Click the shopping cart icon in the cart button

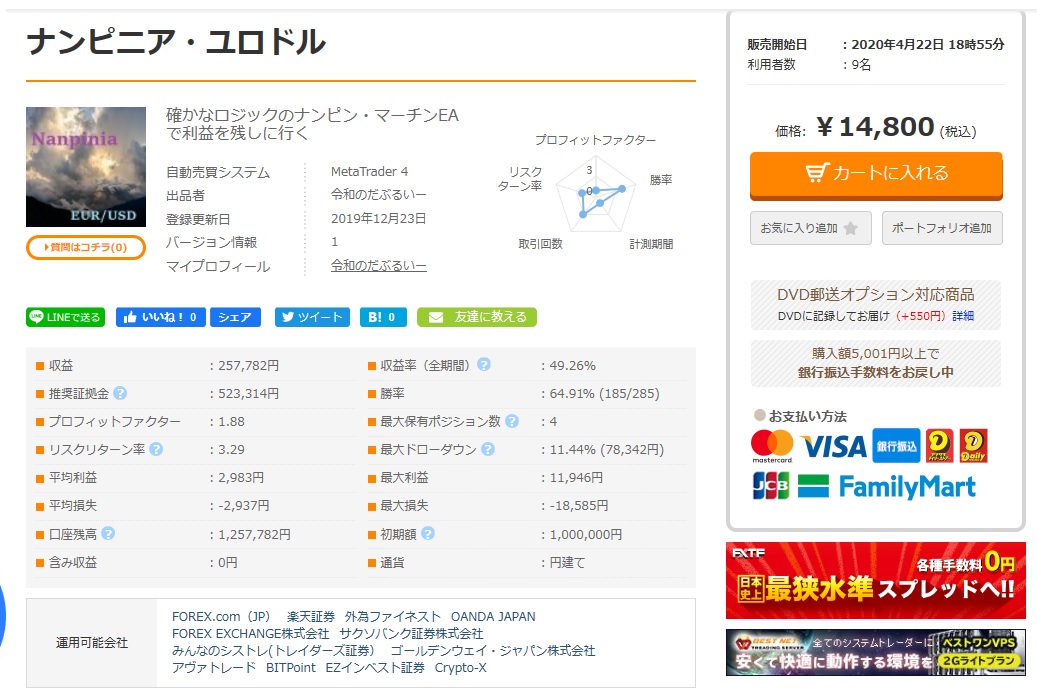tap(817, 173)
